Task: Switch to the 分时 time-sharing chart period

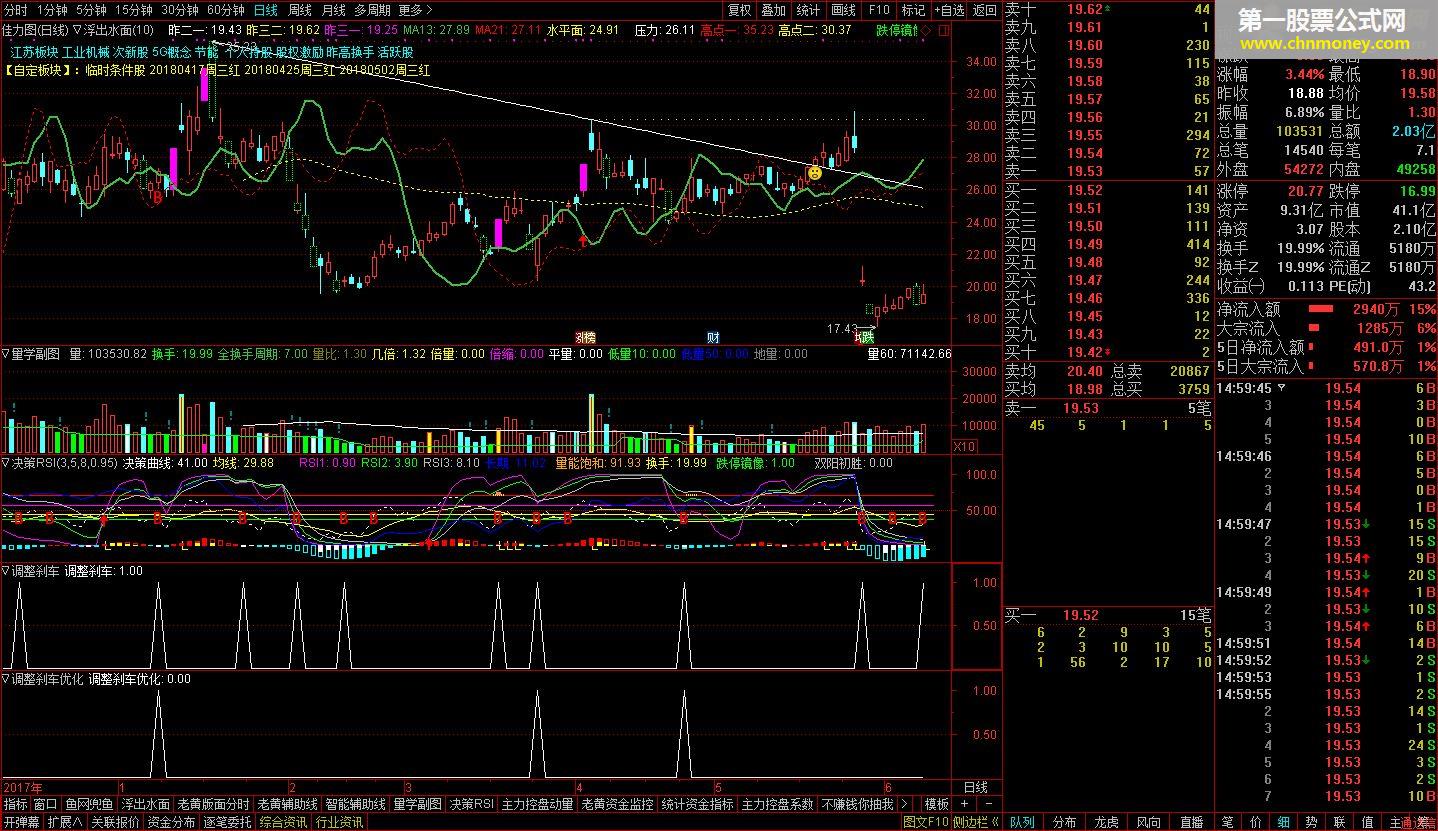Action: [16, 10]
